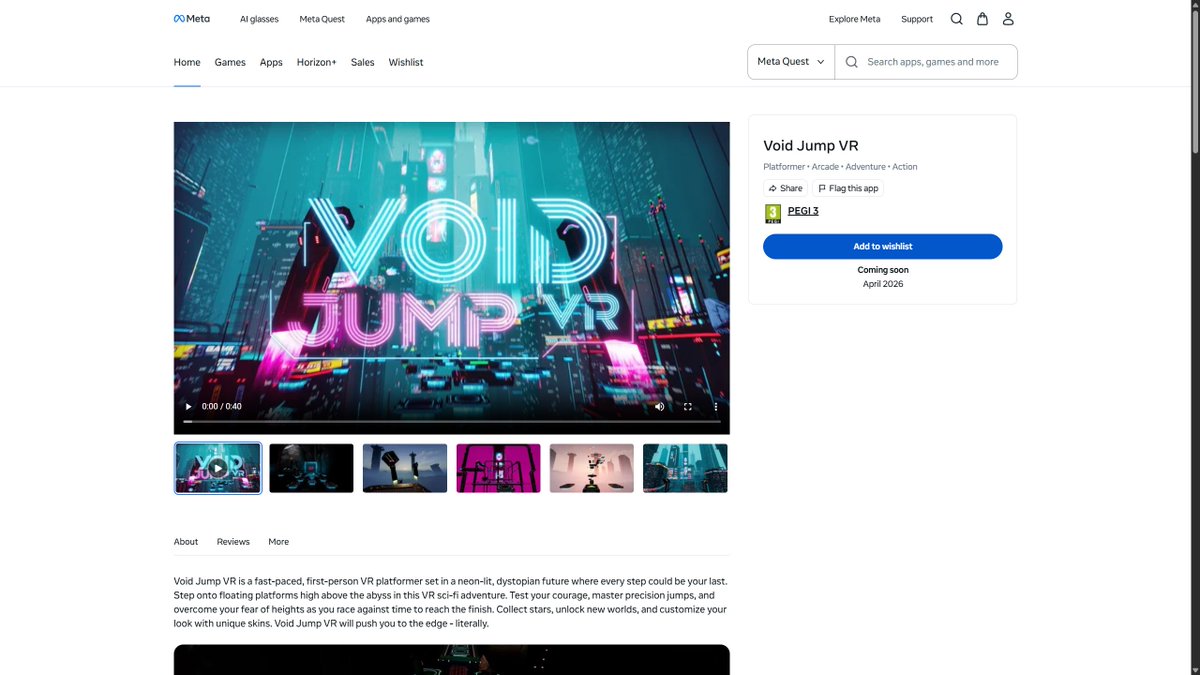Viewport: 1200px width, 675px height.
Task: Select the sixth teal city screenshot thumbnail
Action: (685, 468)
